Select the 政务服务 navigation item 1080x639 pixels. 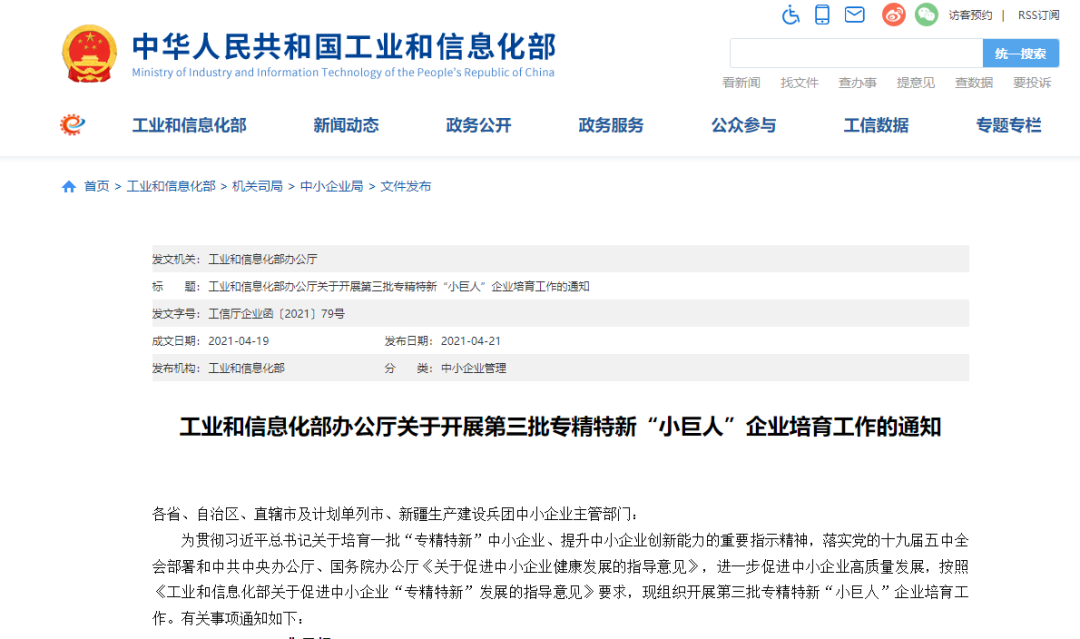pos(611,125)
